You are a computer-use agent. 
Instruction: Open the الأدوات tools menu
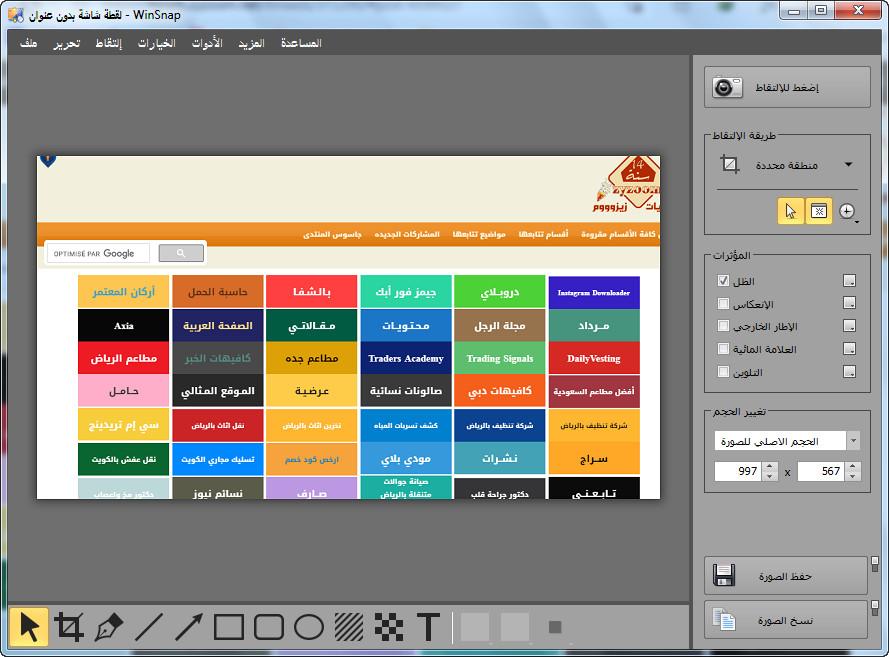207,43
